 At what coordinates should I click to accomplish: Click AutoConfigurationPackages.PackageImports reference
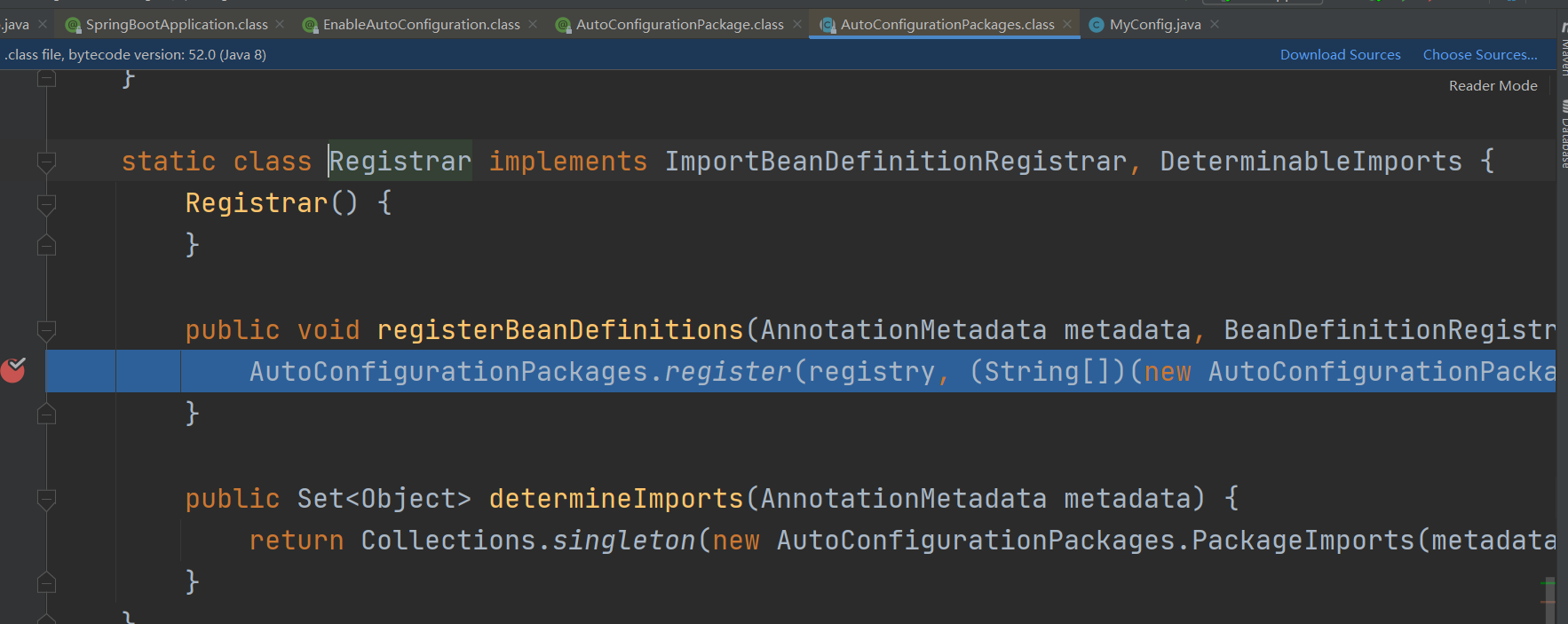(x=1096, y=541)
